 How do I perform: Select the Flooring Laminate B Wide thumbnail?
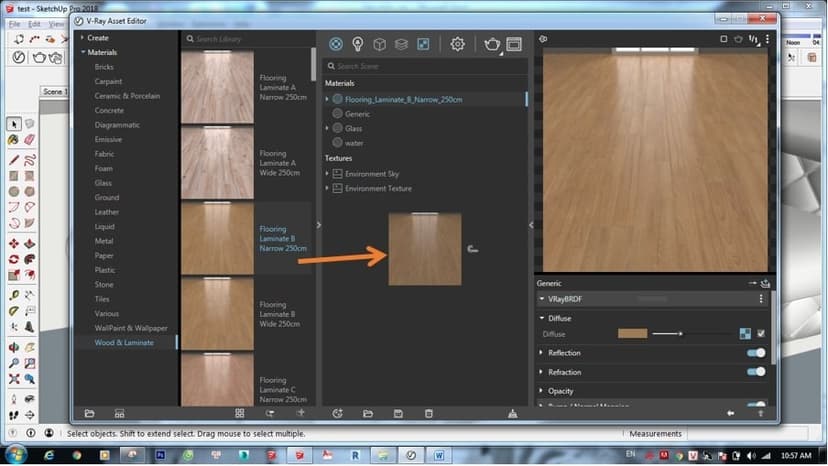218,314
